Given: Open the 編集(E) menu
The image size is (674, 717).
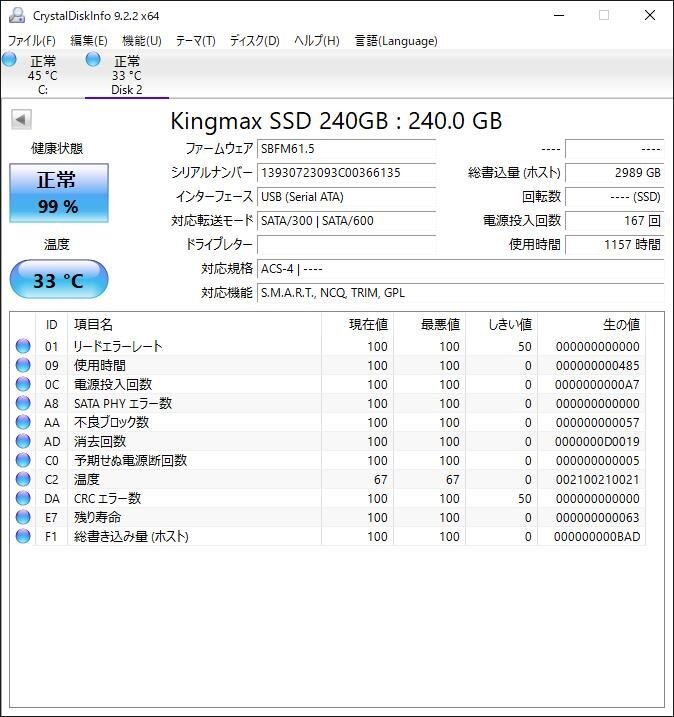Looking at the screenshot, I should 89,41.
